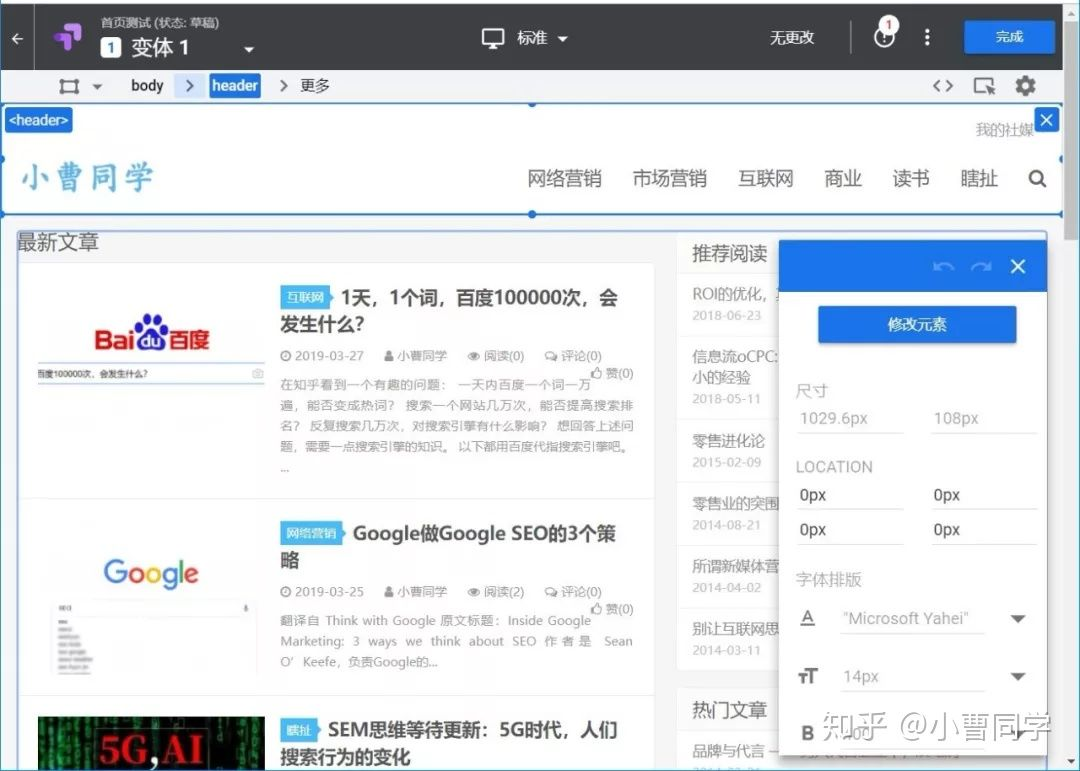Close the element editor panel

pos(1018,267)
